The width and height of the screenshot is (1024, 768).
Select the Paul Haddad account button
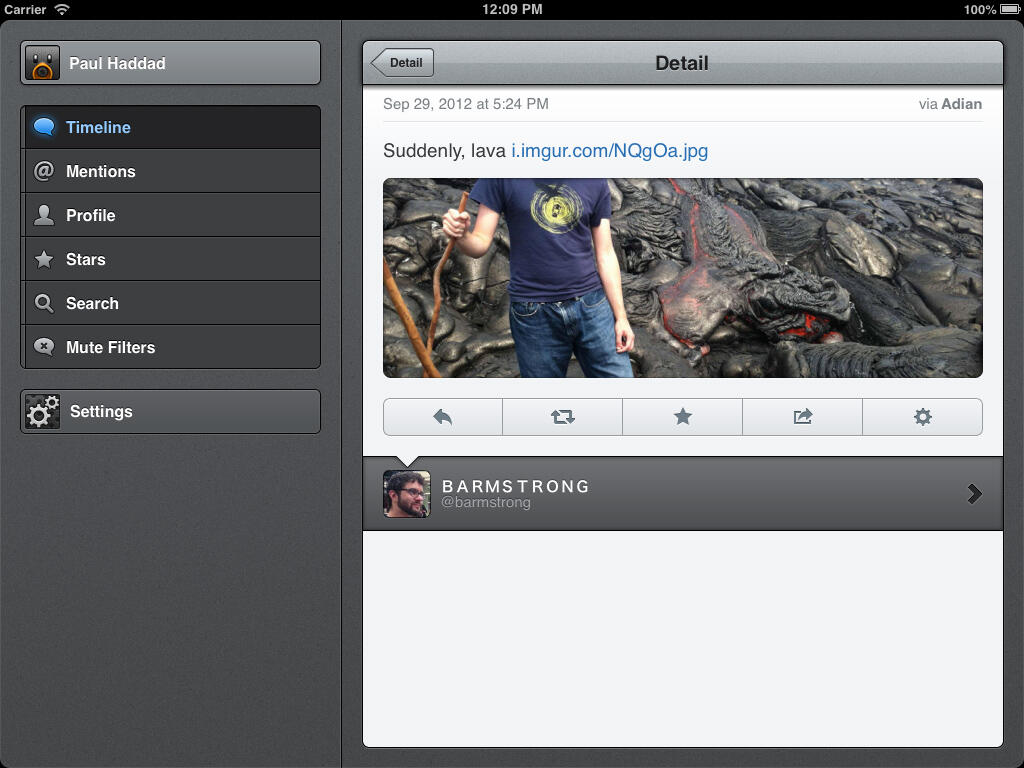click(170, 63)
